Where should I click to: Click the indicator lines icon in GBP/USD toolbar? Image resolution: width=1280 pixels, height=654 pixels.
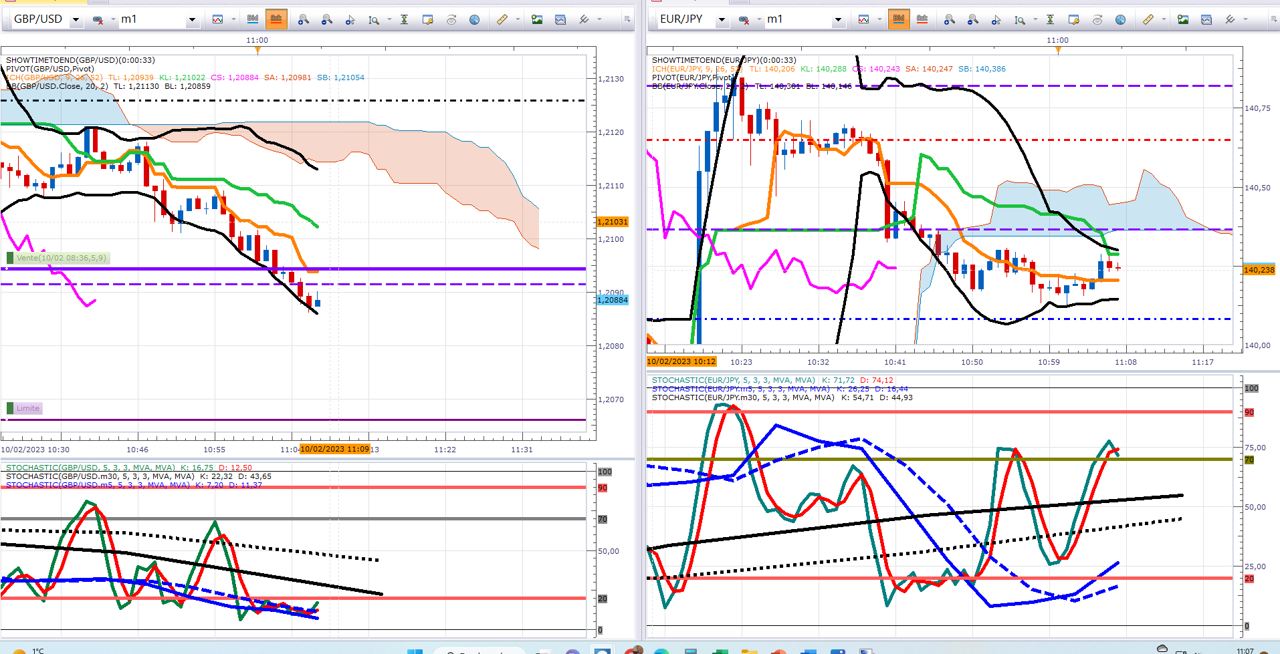click(584, 19)
